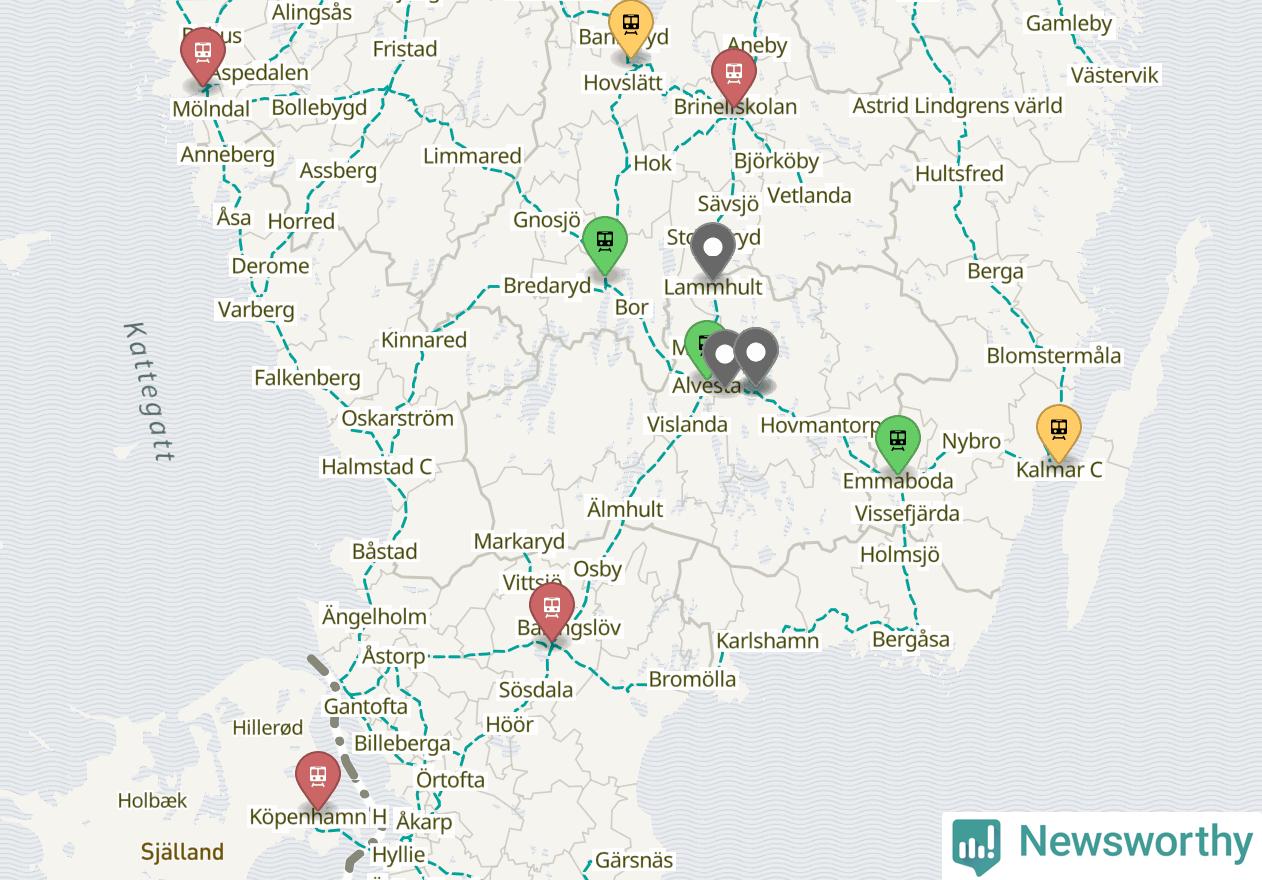The width and height of the screenshot is (1262, 880).
Task: Click the red train marker at Mölndal
Action: pyautogui.click(x=203, y=55)
